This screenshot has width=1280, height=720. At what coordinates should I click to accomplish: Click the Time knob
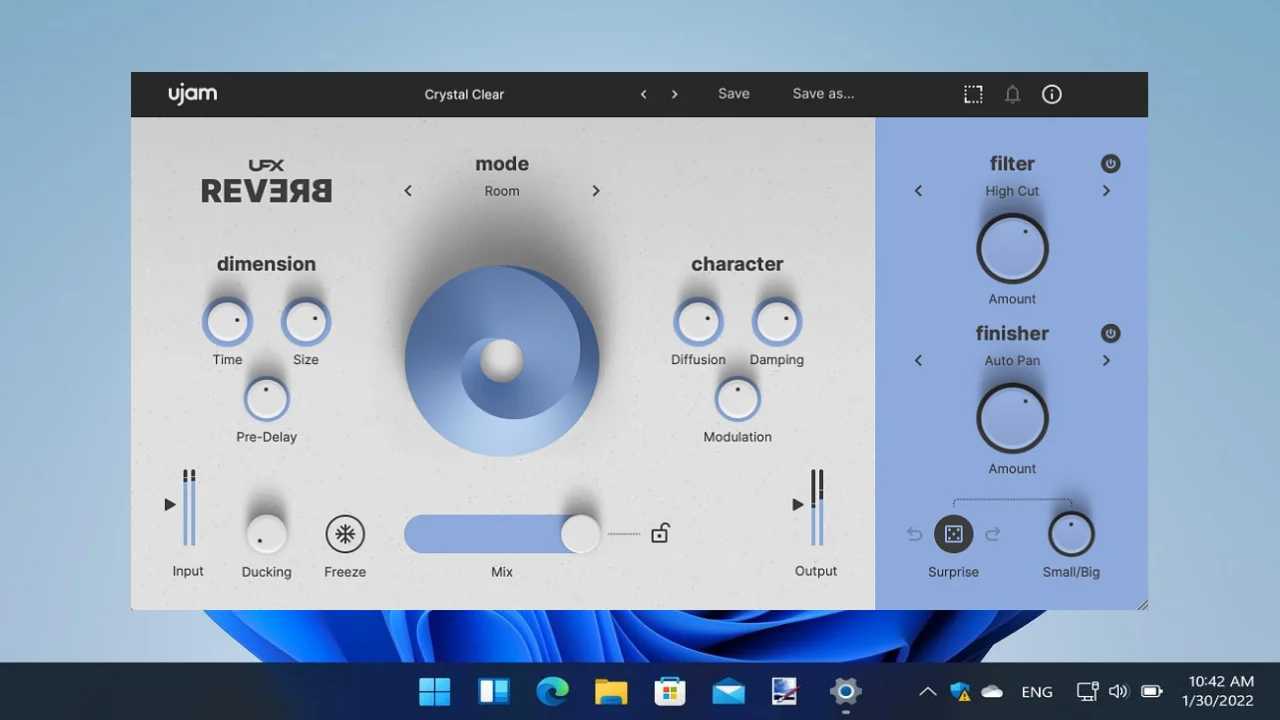tap(227, 321)
